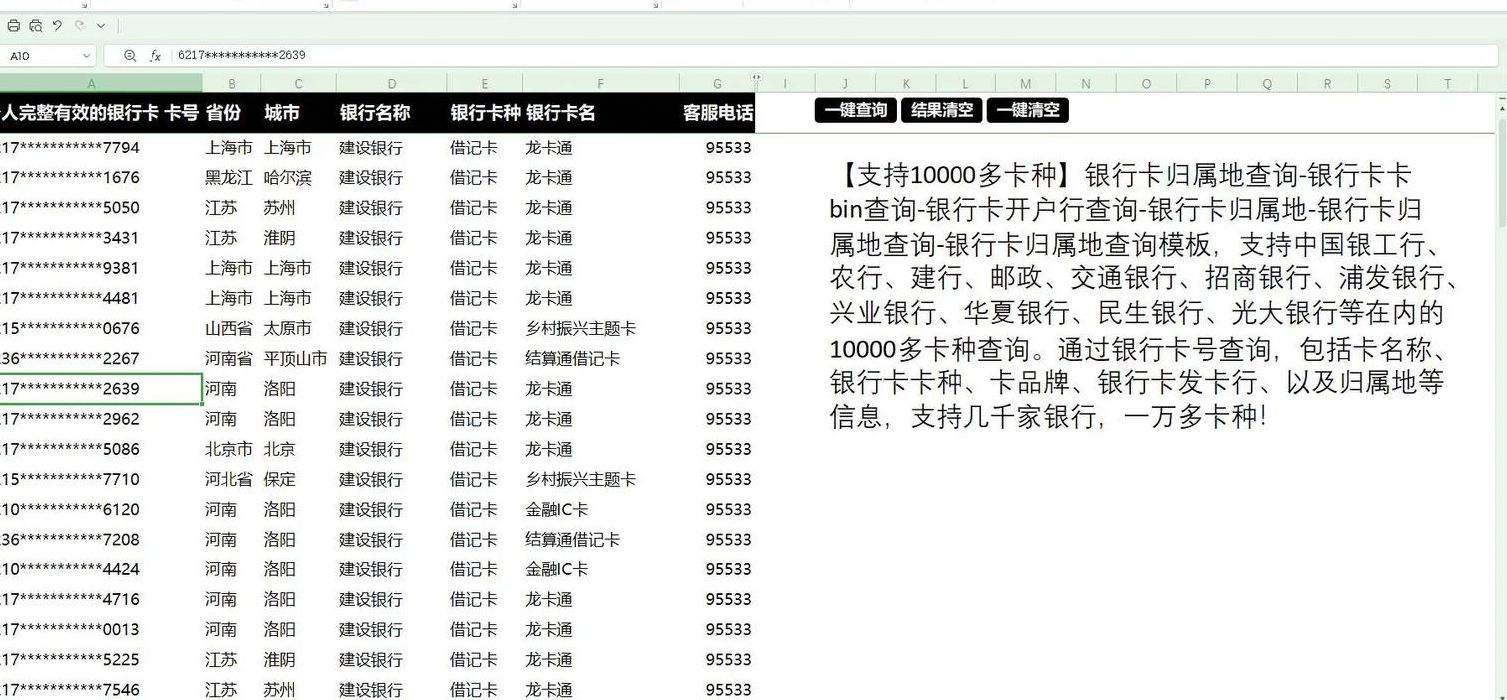Open the insert function fx icon
Image resolution: width=1507 pixels, height=700 pixels.
coord(155,56)
